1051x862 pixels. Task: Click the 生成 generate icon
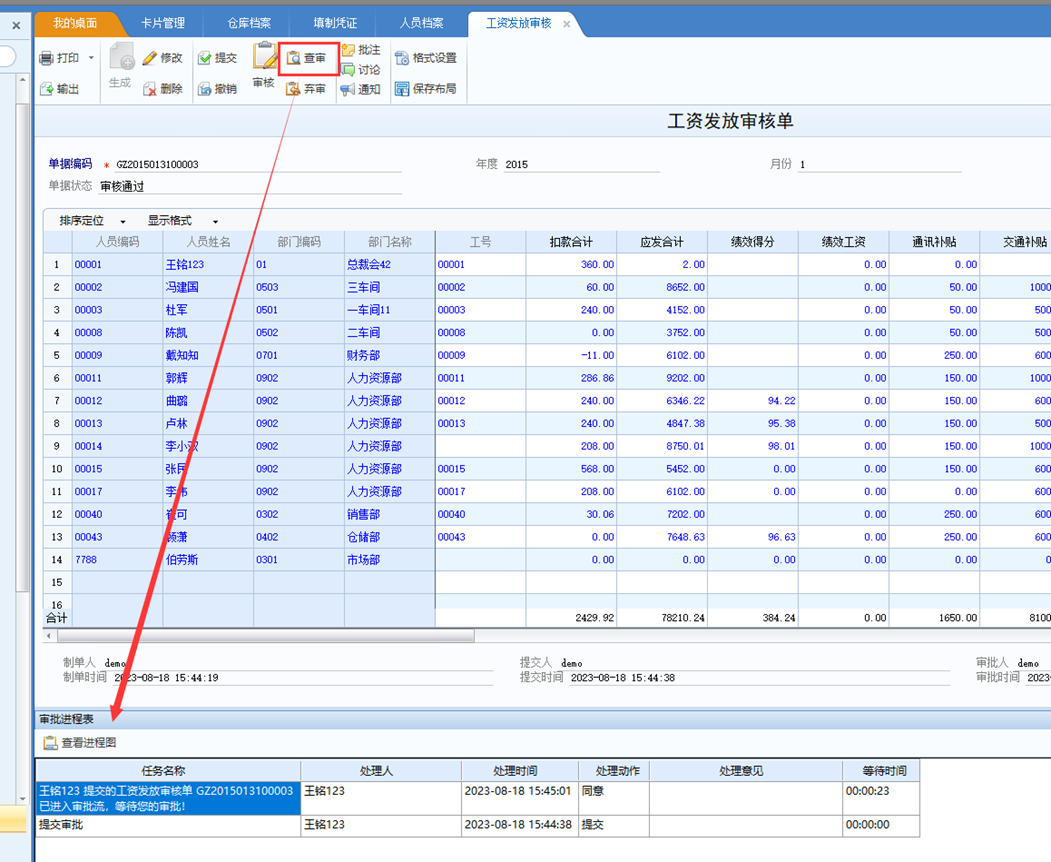121,56
